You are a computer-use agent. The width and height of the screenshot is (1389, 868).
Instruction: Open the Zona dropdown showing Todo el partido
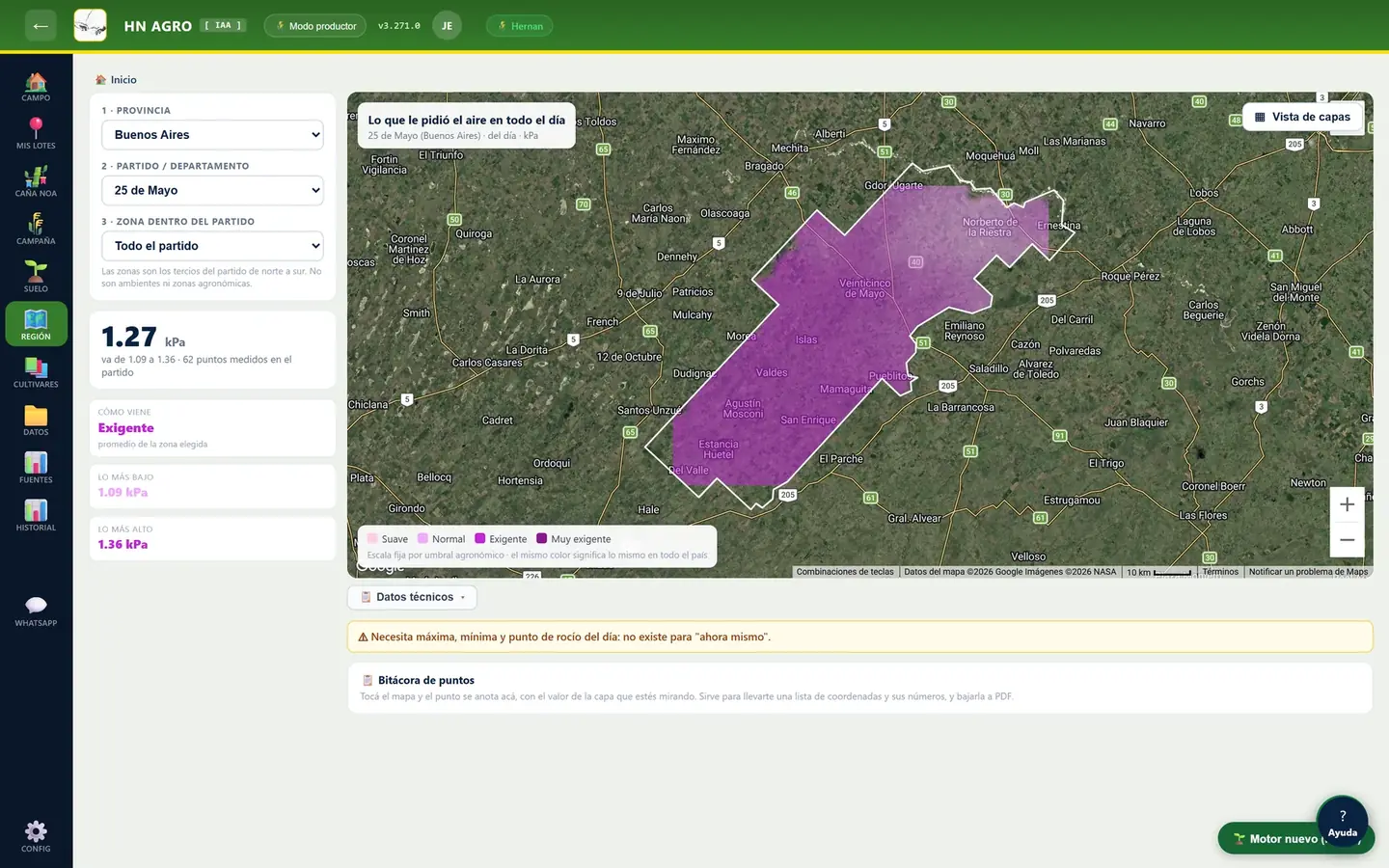(x=212, y=246)
